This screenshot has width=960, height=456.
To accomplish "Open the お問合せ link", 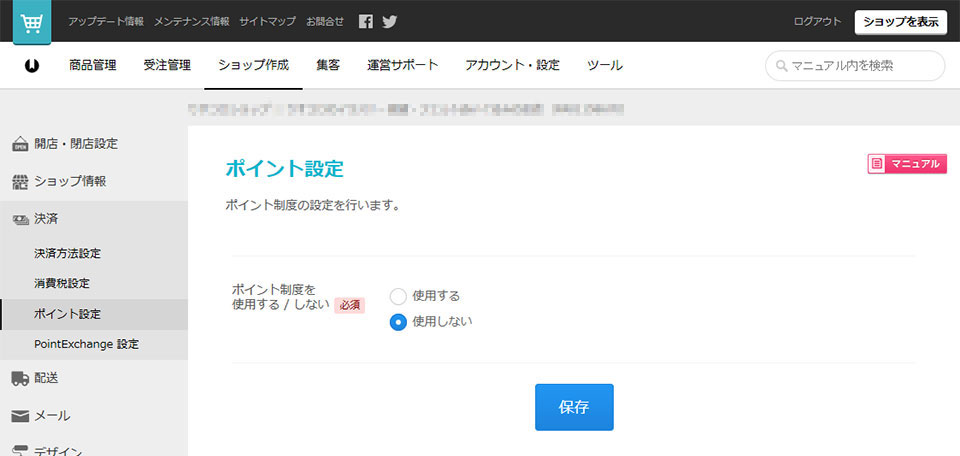I will tap(325, 21).
